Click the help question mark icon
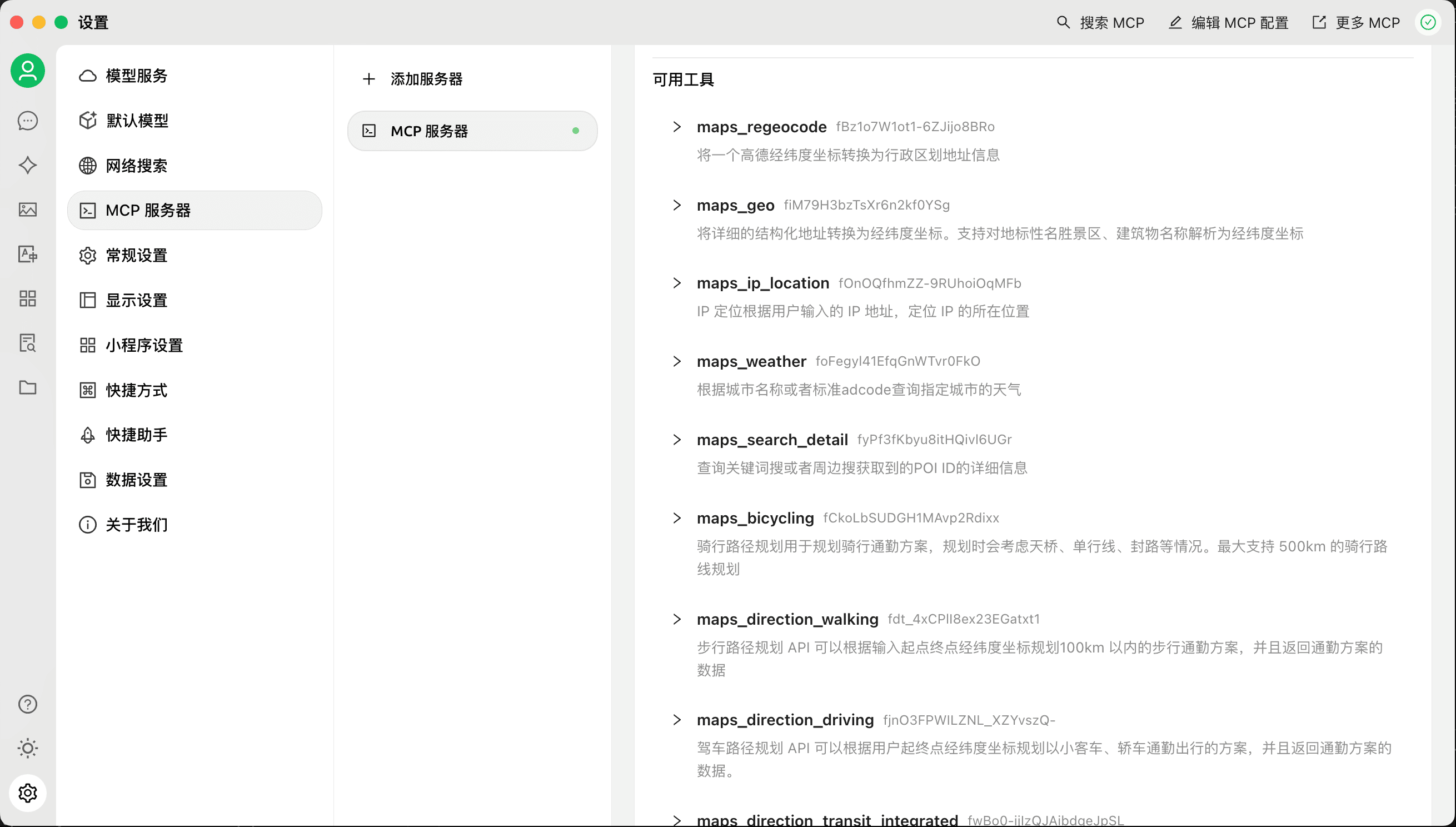Viewport: 1456px width, 827px height. click(x=27, y=704)
